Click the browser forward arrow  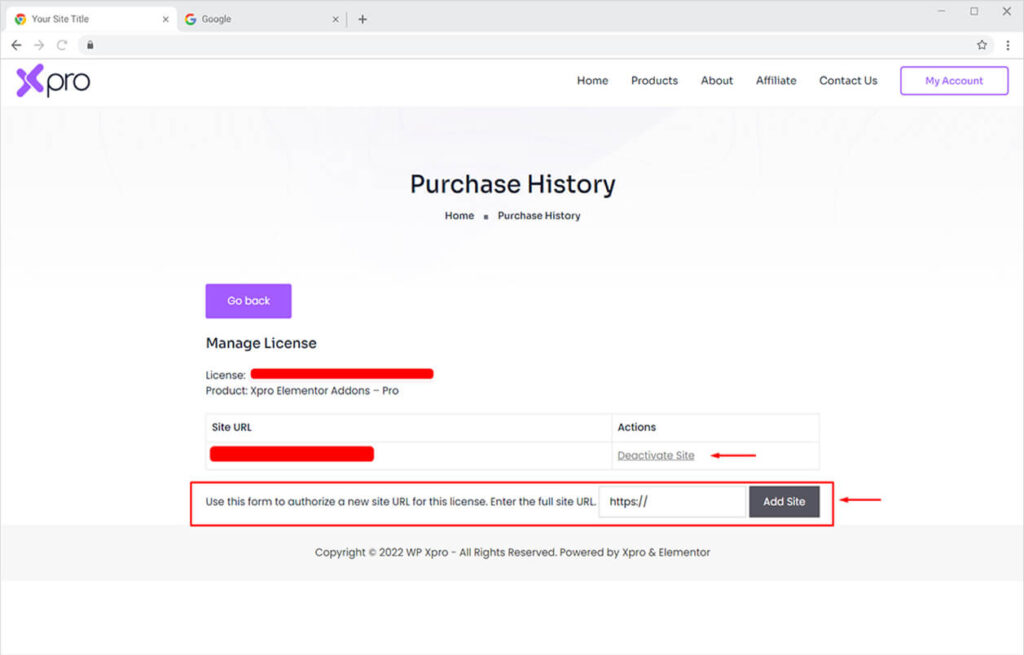click(39, 45)
